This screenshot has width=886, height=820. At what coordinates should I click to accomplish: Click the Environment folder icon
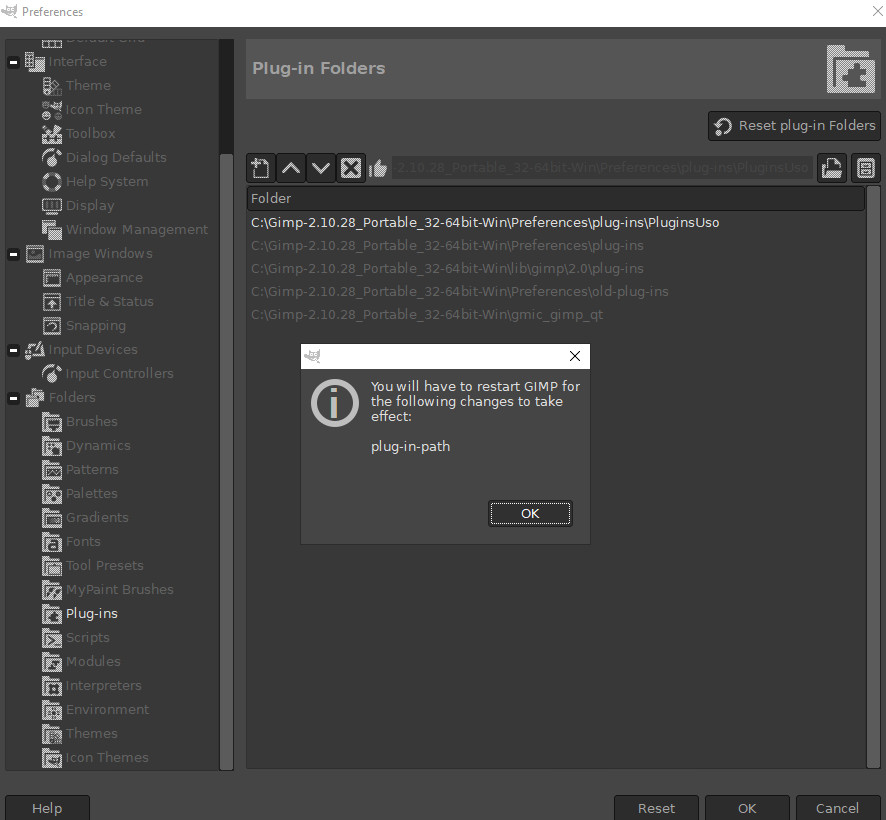tap(52, 710)
